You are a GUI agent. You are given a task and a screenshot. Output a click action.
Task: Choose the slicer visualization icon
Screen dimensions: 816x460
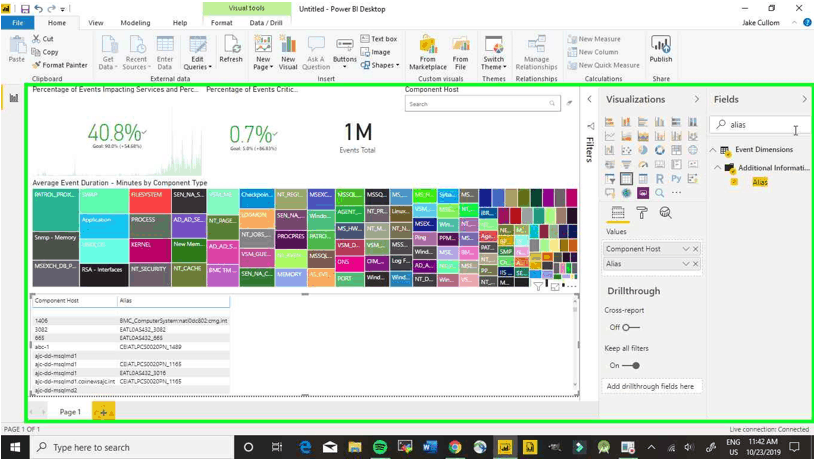pyautogui.click(x=609, y=179)
